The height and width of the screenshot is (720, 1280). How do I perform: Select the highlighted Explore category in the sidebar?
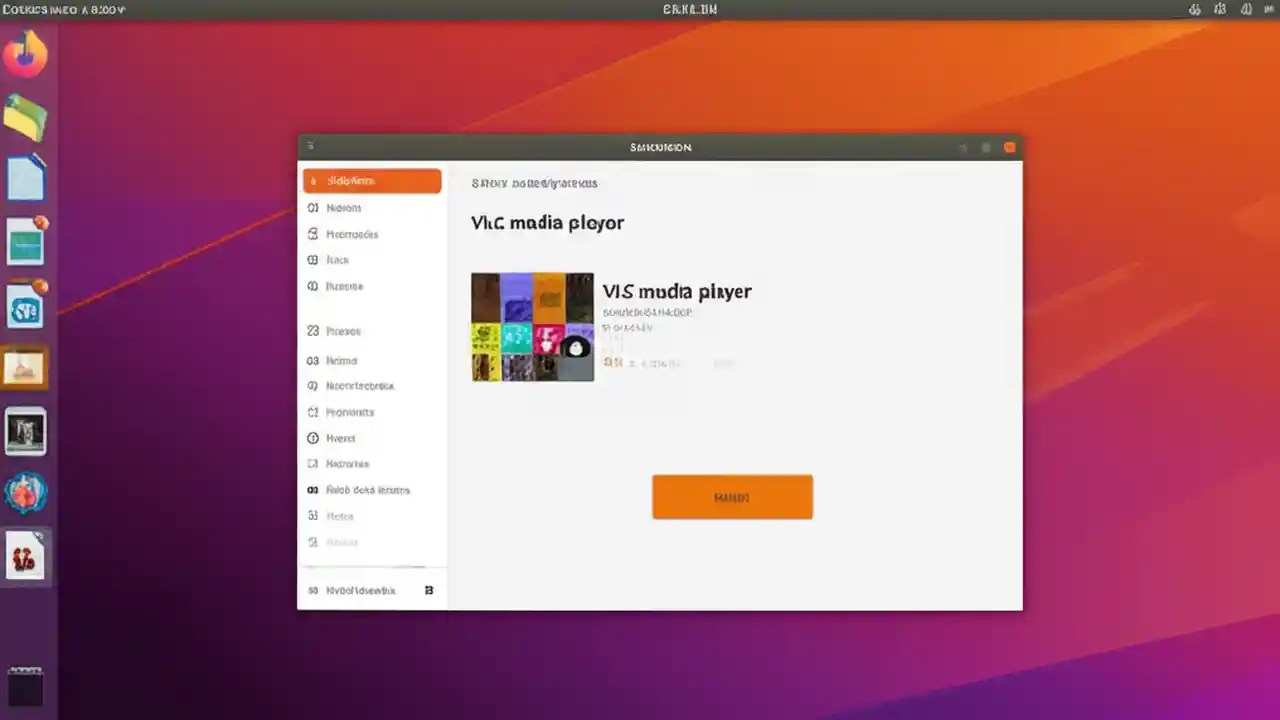371,181
